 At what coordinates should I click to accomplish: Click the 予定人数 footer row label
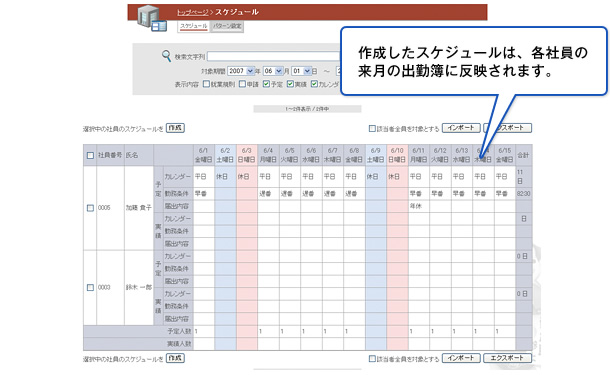tap(179, 331)
